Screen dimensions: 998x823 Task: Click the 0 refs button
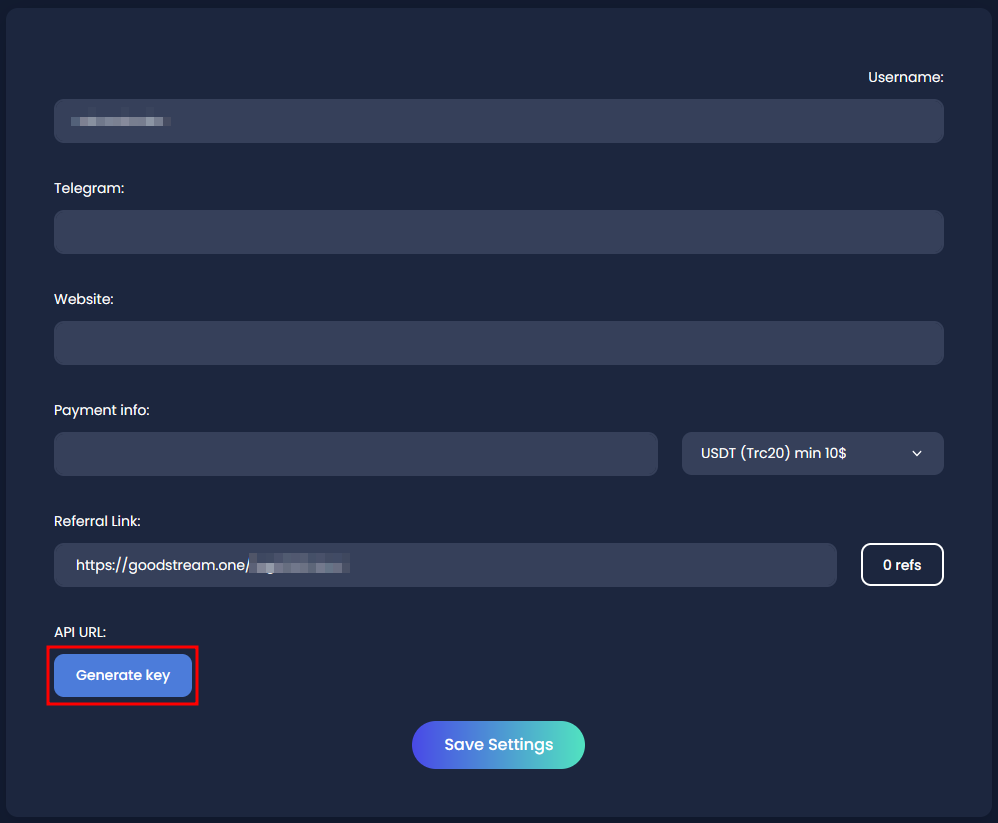click(x=902, y=565)
